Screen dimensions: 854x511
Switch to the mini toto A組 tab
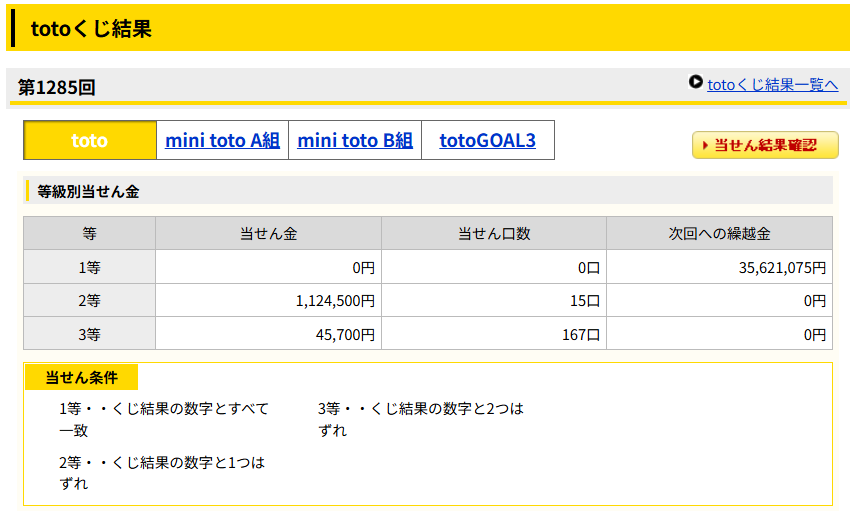(222, 140)
